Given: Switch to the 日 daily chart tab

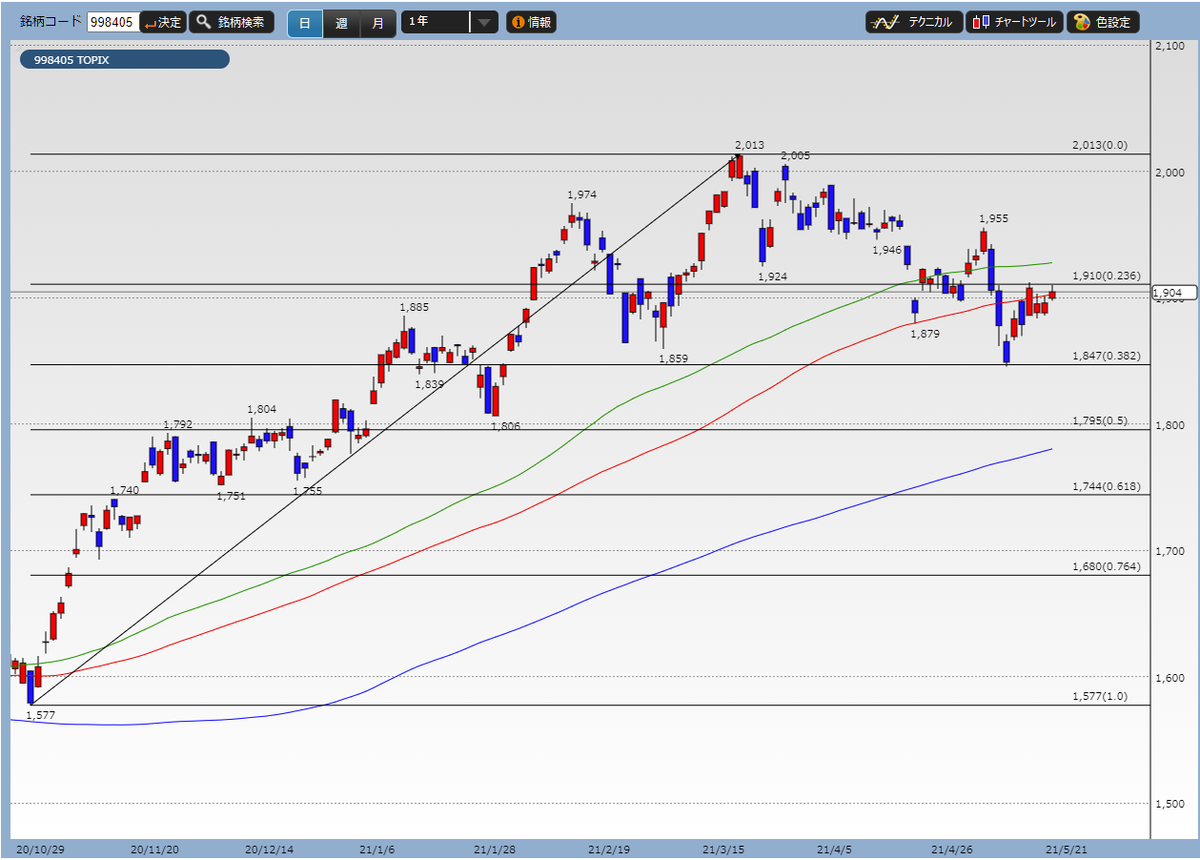Looking at the screenshot, I should pos(305,23).
